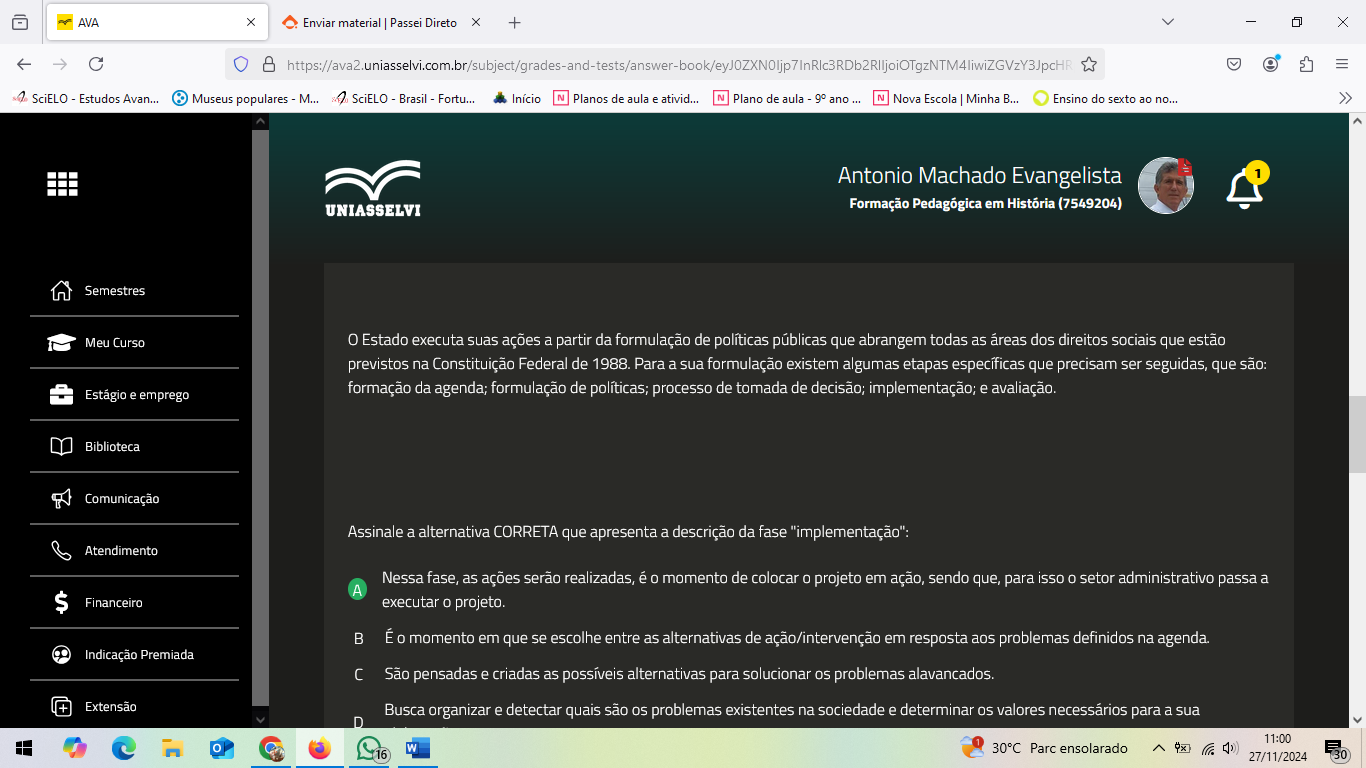Open Semestres from the sidebar

click(115, 291)
